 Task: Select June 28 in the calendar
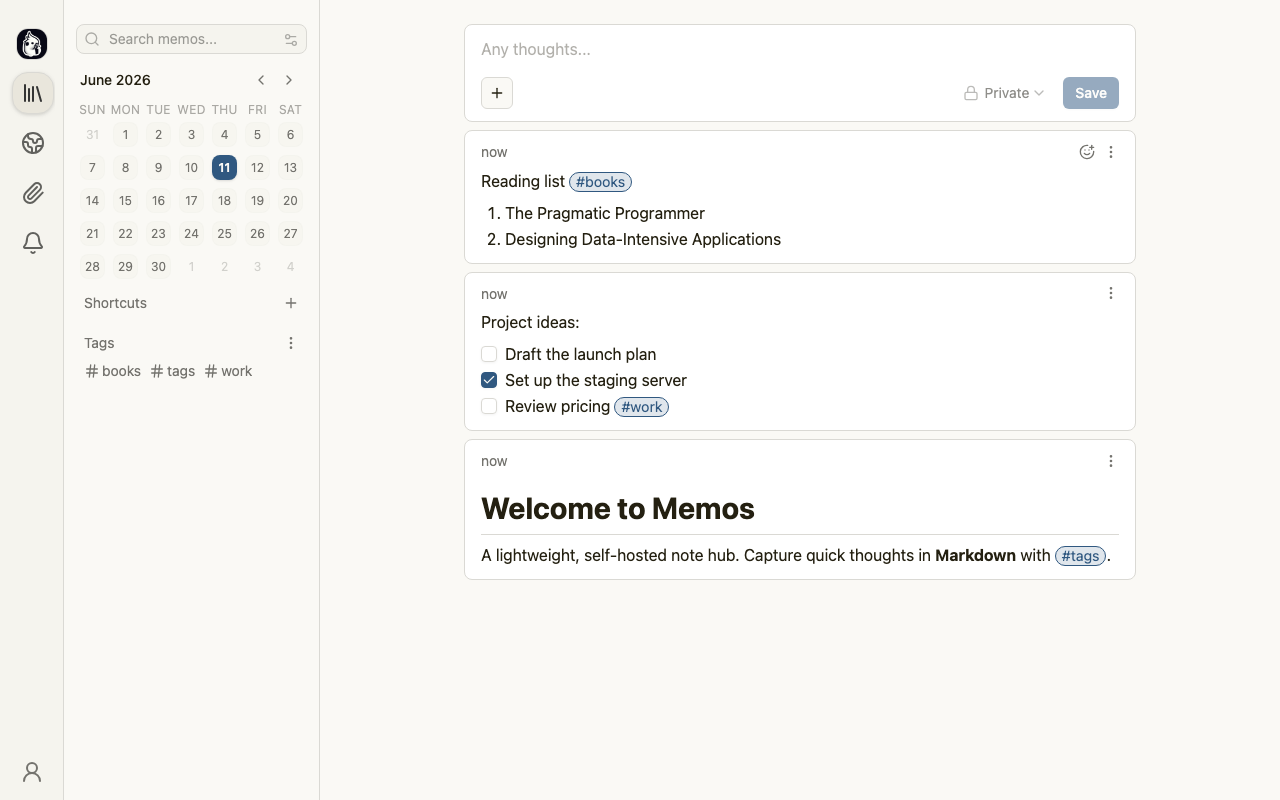92,267
